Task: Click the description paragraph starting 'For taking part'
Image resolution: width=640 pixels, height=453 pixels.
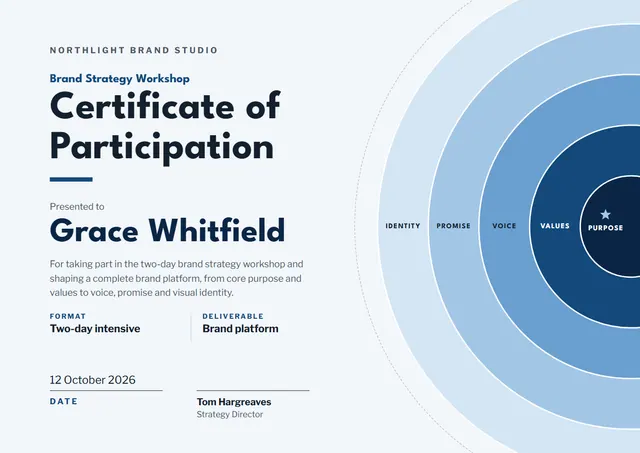Action: click(176, 278)
